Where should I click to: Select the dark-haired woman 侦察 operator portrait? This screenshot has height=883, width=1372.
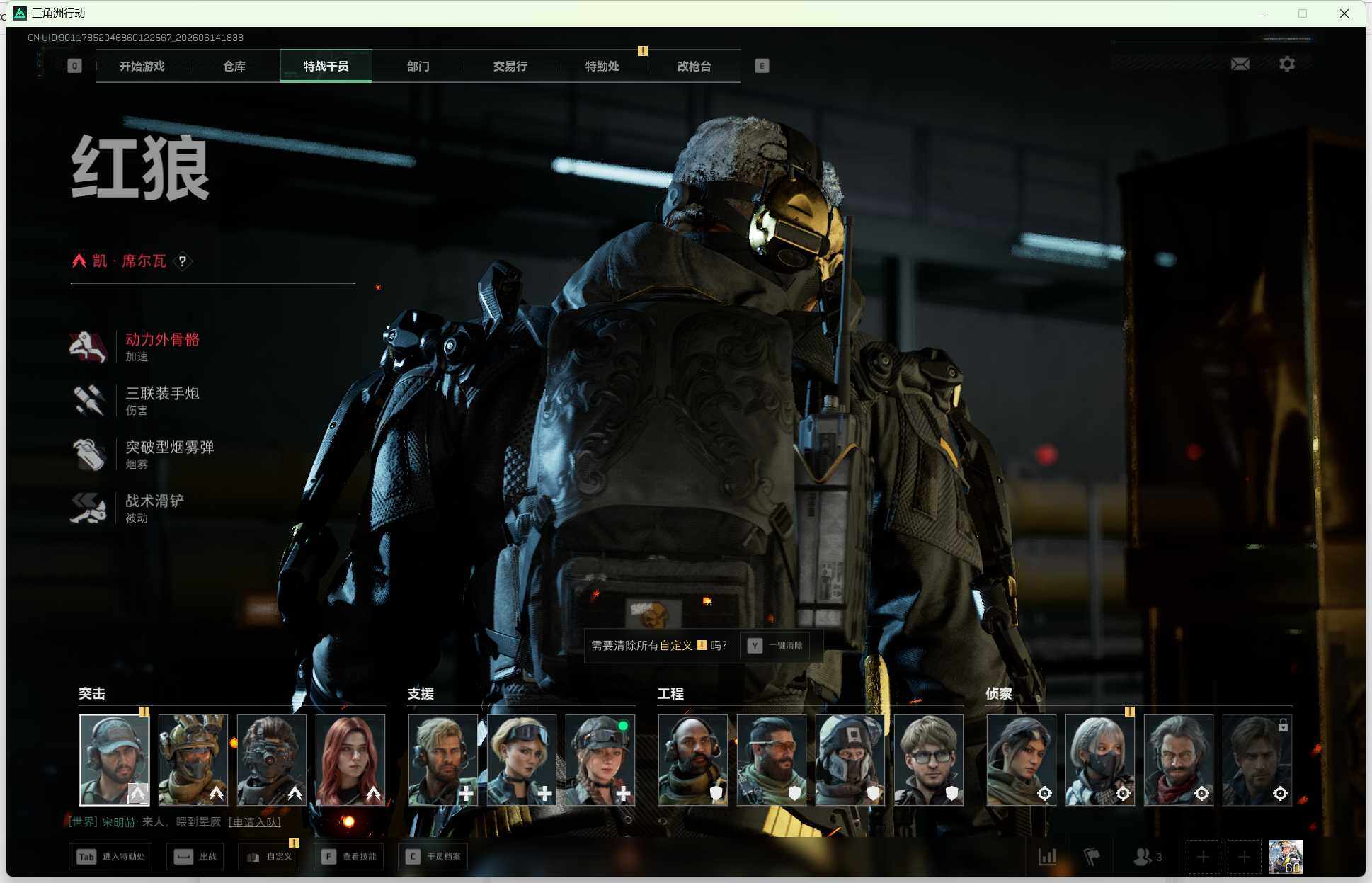point(1022,760)
